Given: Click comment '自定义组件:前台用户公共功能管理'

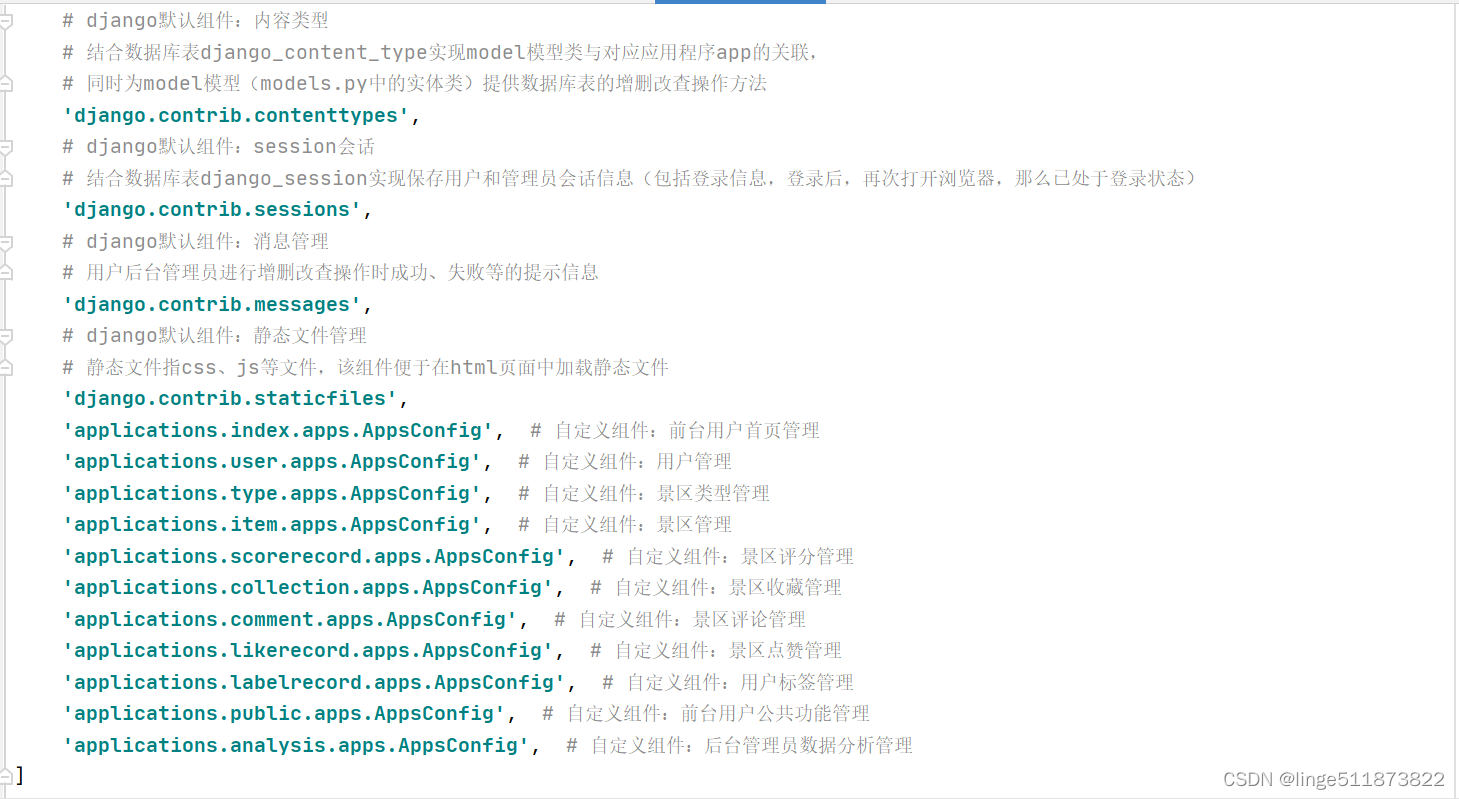Looking at the screenshot, I should point(706,714).
